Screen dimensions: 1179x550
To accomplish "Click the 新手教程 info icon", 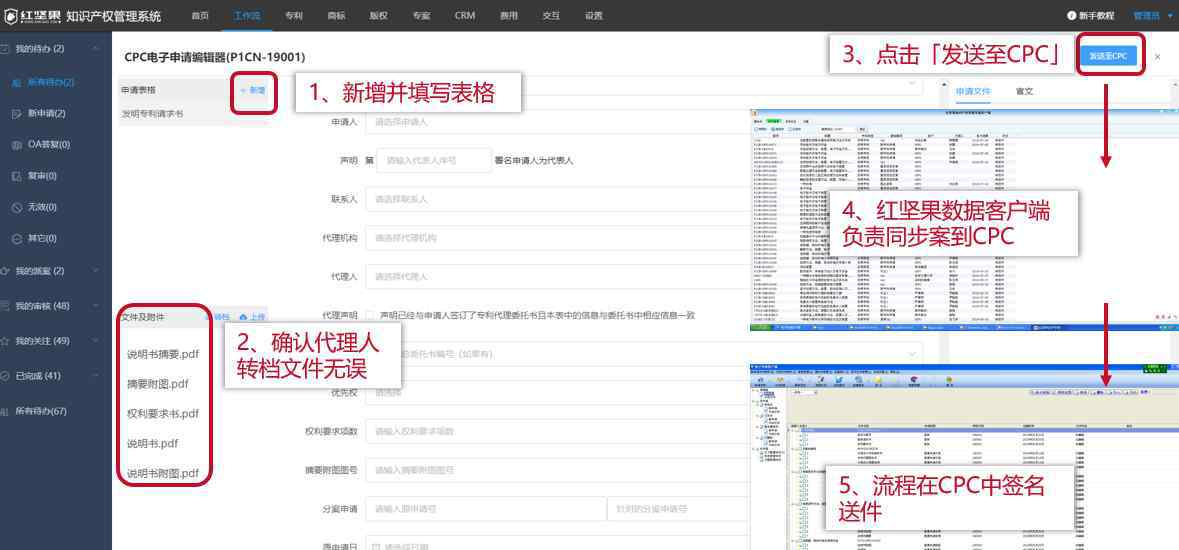I will 1071,16.
